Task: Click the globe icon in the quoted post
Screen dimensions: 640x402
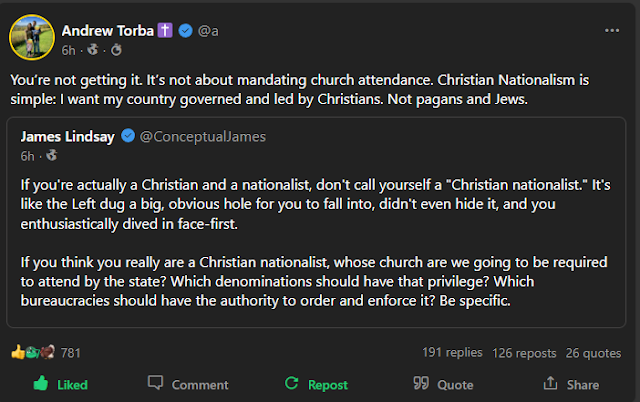Action: [x=51, y=155]
